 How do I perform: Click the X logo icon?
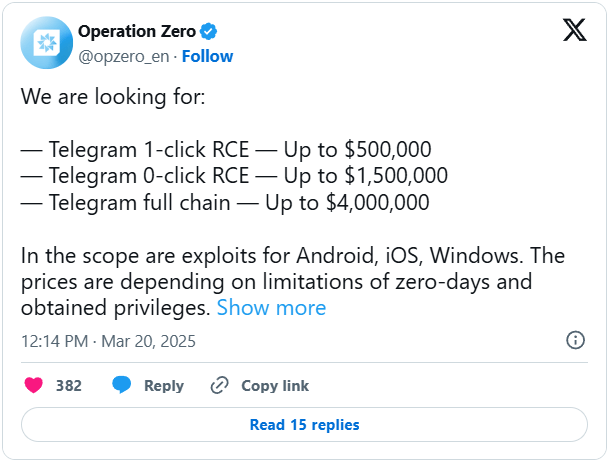(x=575, y=30)
